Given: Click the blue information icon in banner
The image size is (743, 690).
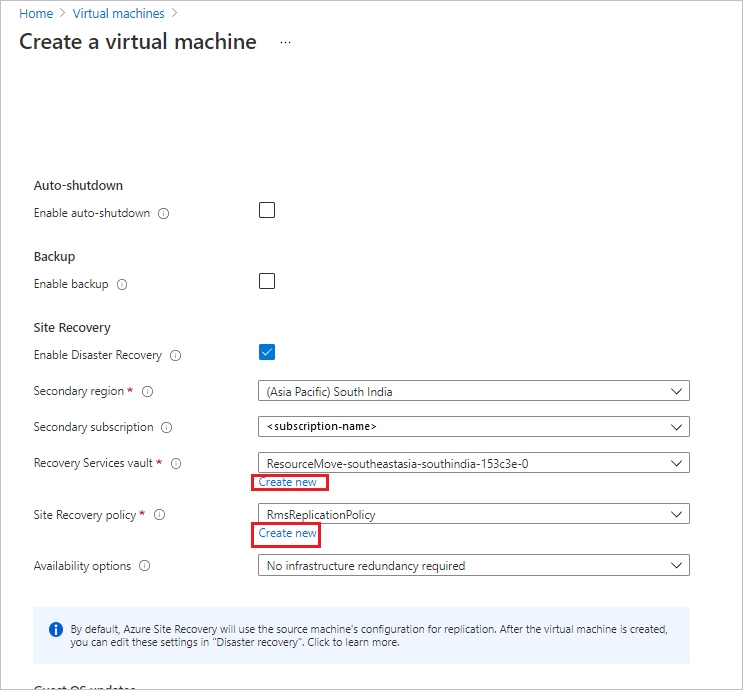Looking at the screenshot, I should pos(56,629).
